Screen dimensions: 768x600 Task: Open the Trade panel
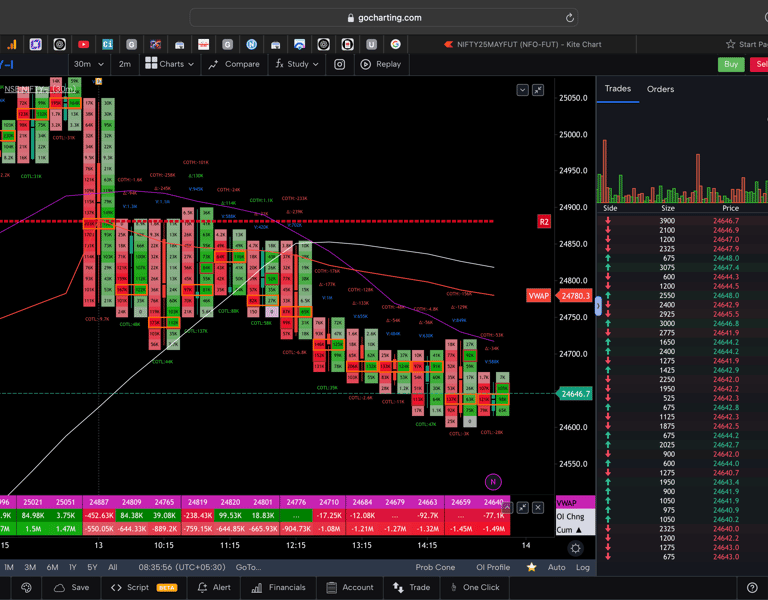point(411,588)
